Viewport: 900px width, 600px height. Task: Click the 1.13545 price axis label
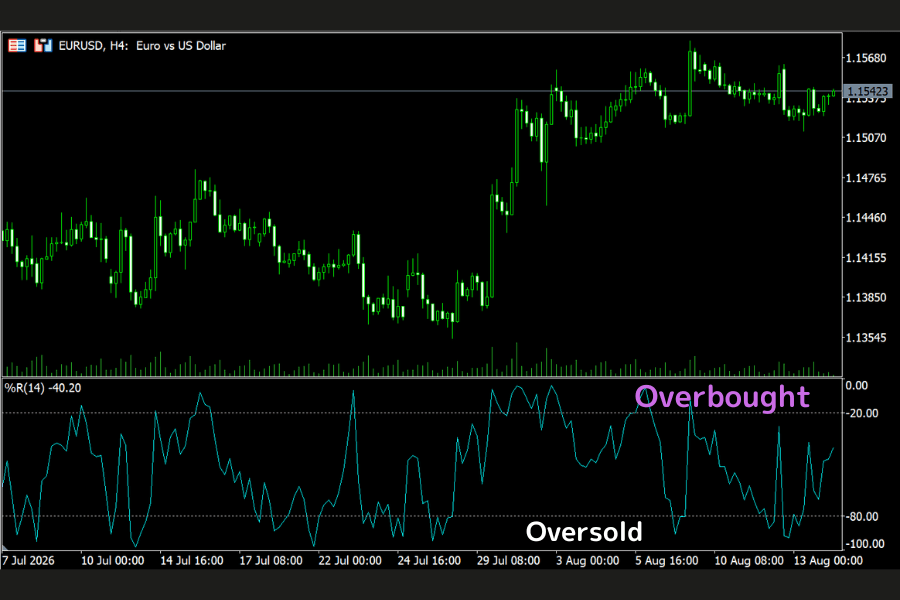[866, 338]
